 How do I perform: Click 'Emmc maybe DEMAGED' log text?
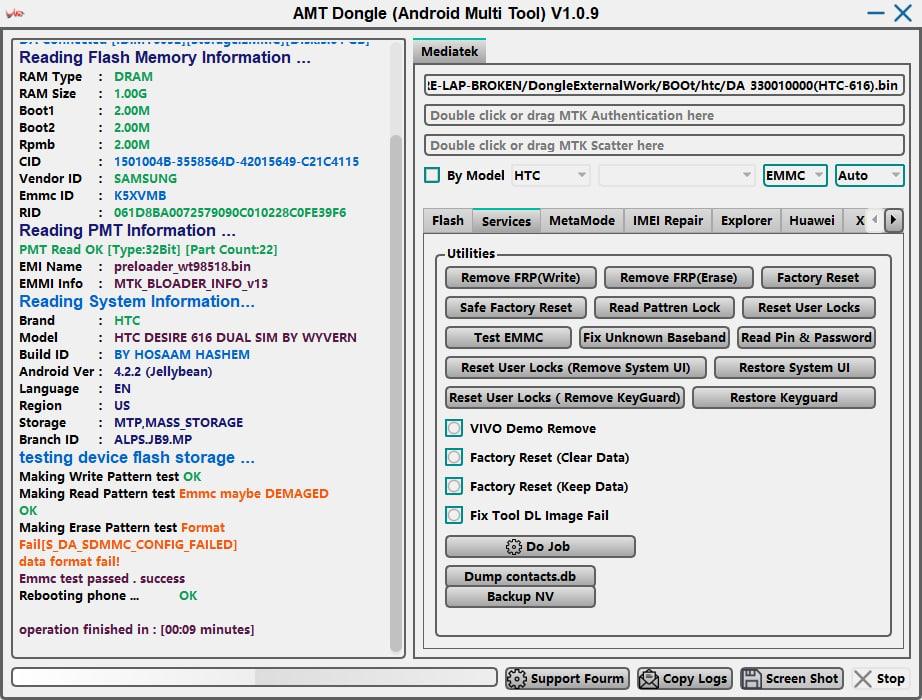(253, 494)
